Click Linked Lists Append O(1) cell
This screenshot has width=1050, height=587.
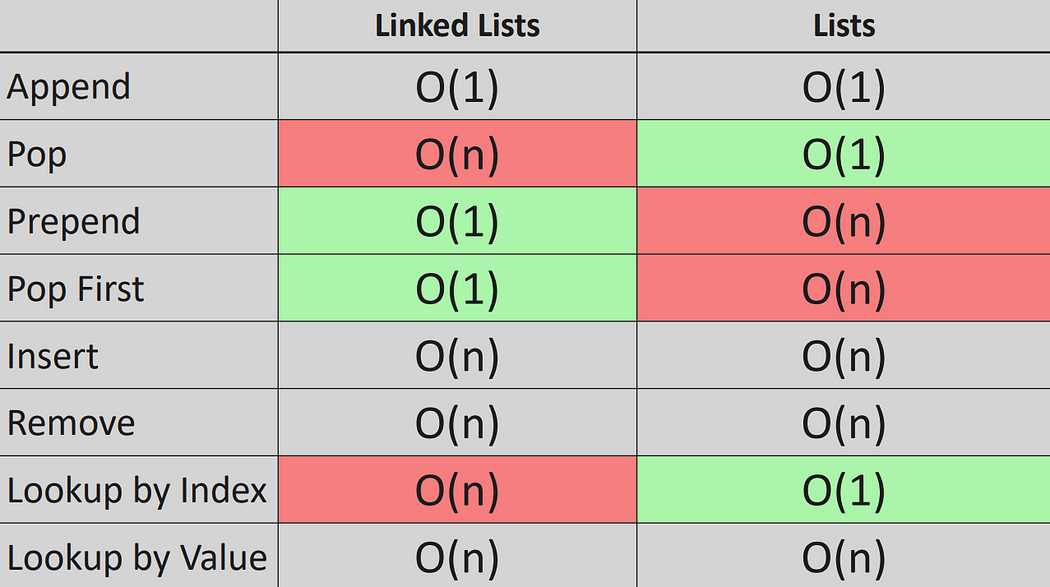[x=457, y=86]
